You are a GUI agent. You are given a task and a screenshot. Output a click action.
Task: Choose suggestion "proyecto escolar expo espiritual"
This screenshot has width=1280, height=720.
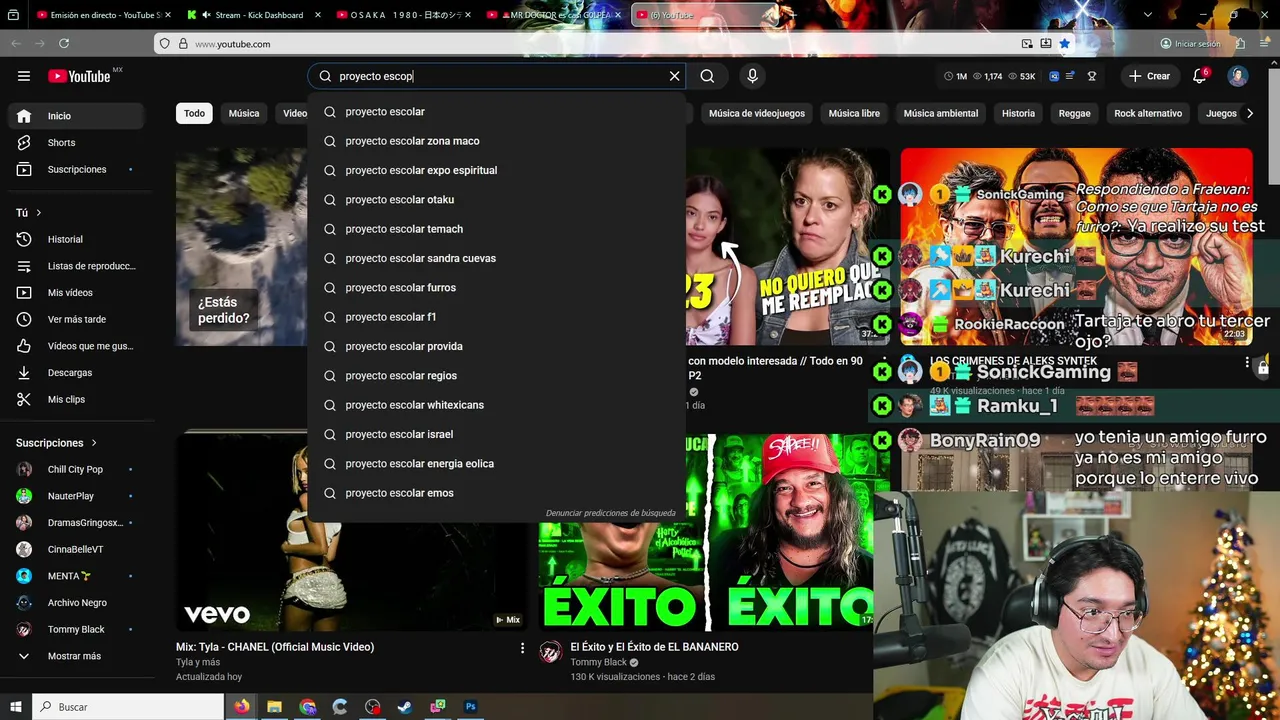pyautogui.click(x=497, y=170)
